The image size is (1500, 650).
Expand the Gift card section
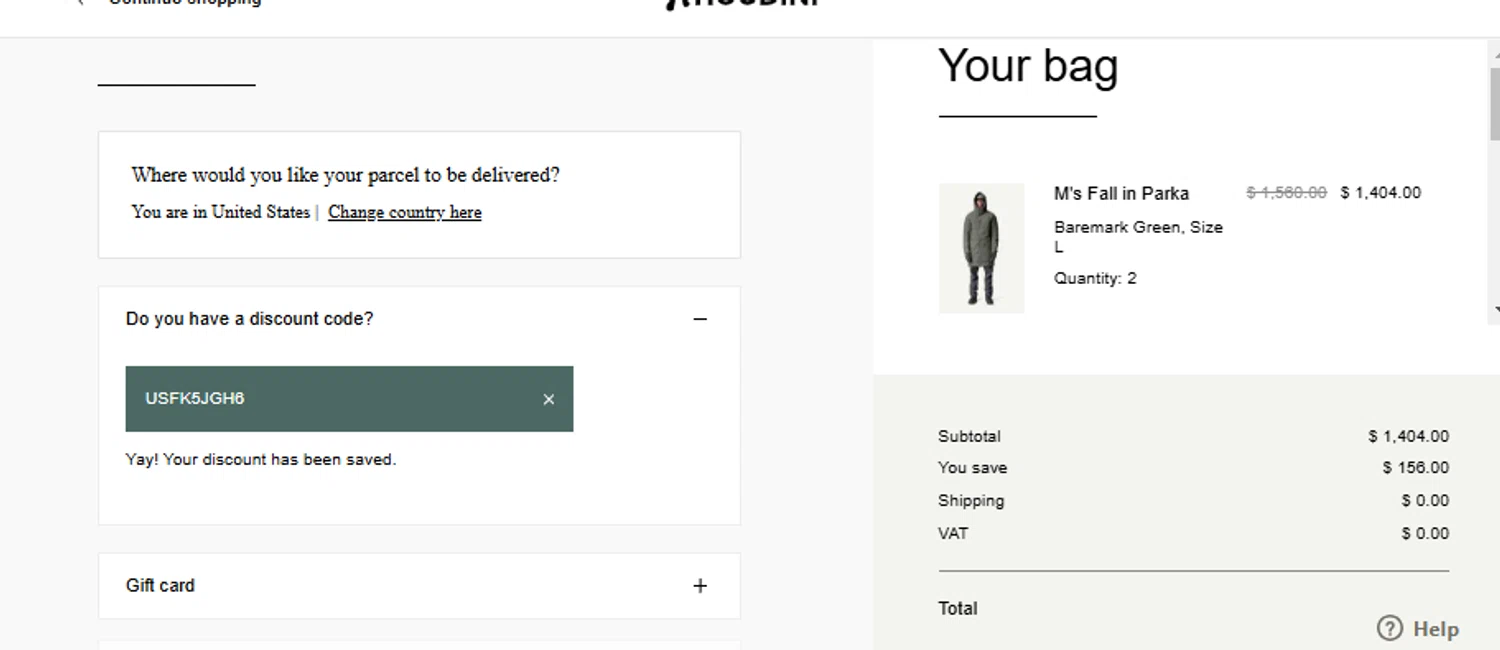pos(700,586)
